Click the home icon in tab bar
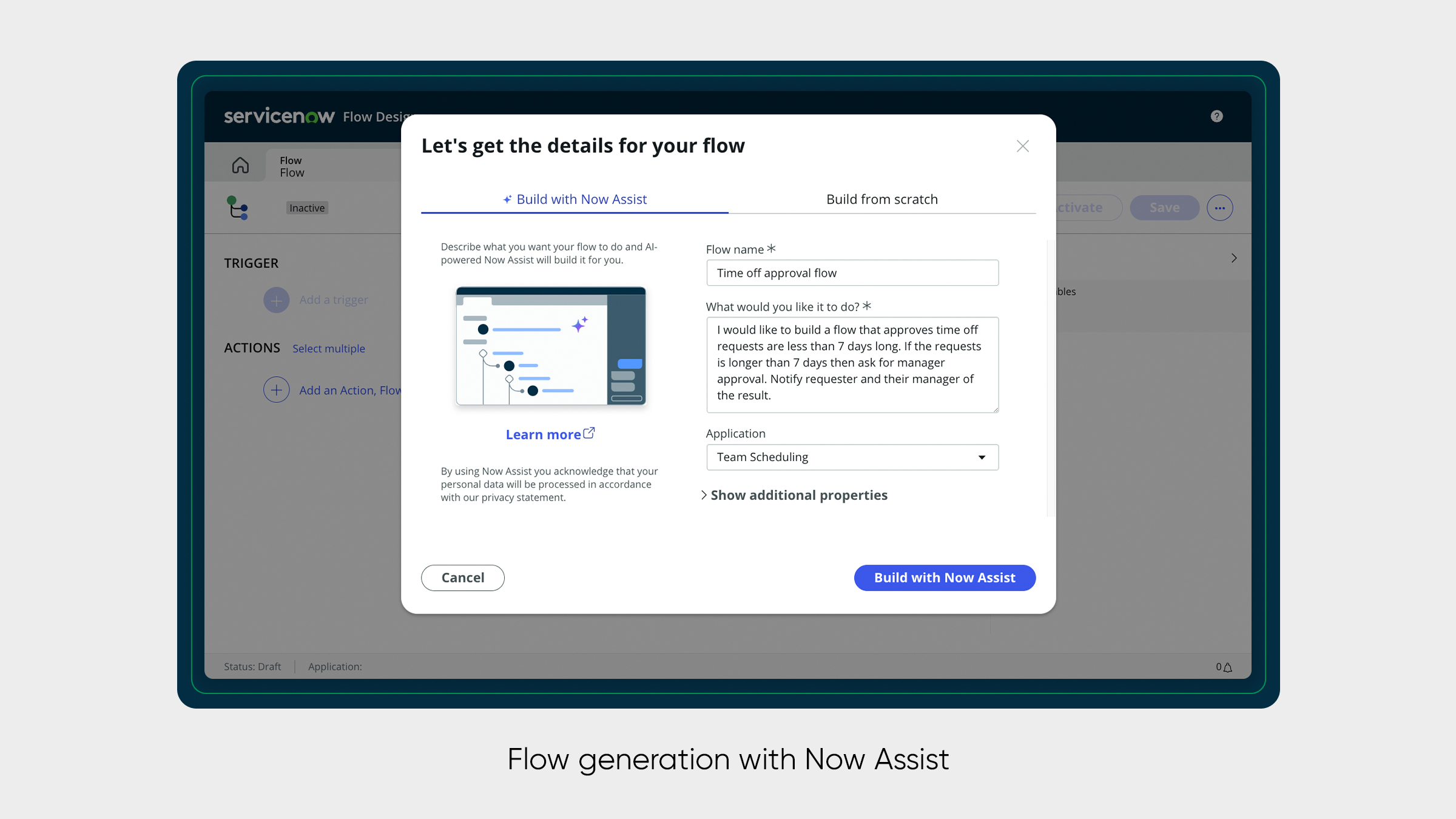Viewport: 1456px width, 819px height. click(240, 165)
